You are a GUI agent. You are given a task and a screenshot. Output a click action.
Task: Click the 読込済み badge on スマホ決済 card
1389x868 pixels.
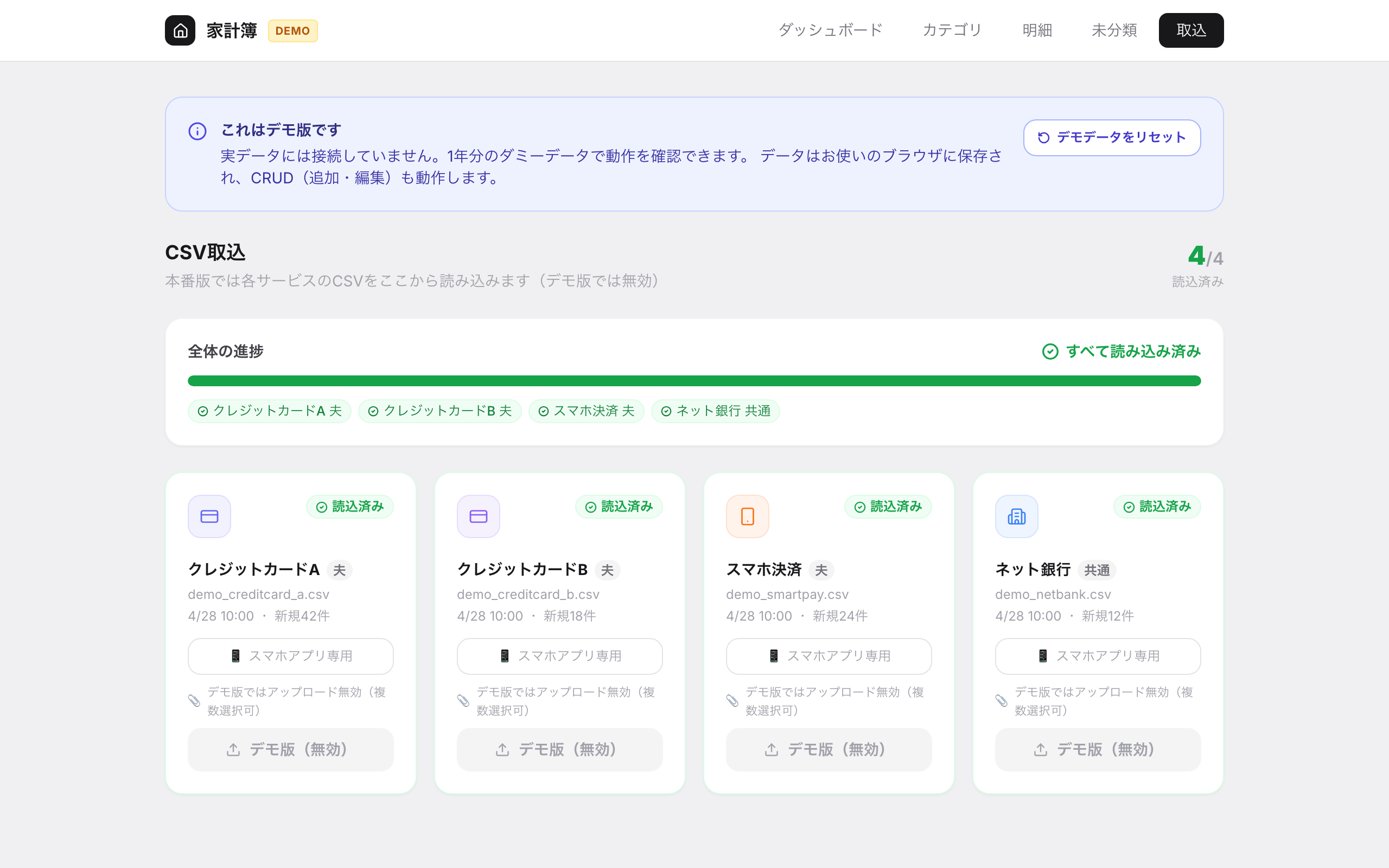pyautogui.click(x=888, y=507)
